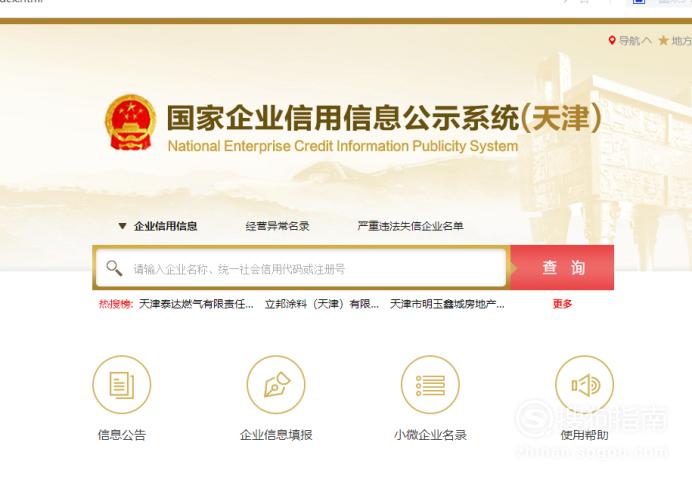Click the star icon beside 地方
This screenshot has height=486, width=692.
(663, 41)
